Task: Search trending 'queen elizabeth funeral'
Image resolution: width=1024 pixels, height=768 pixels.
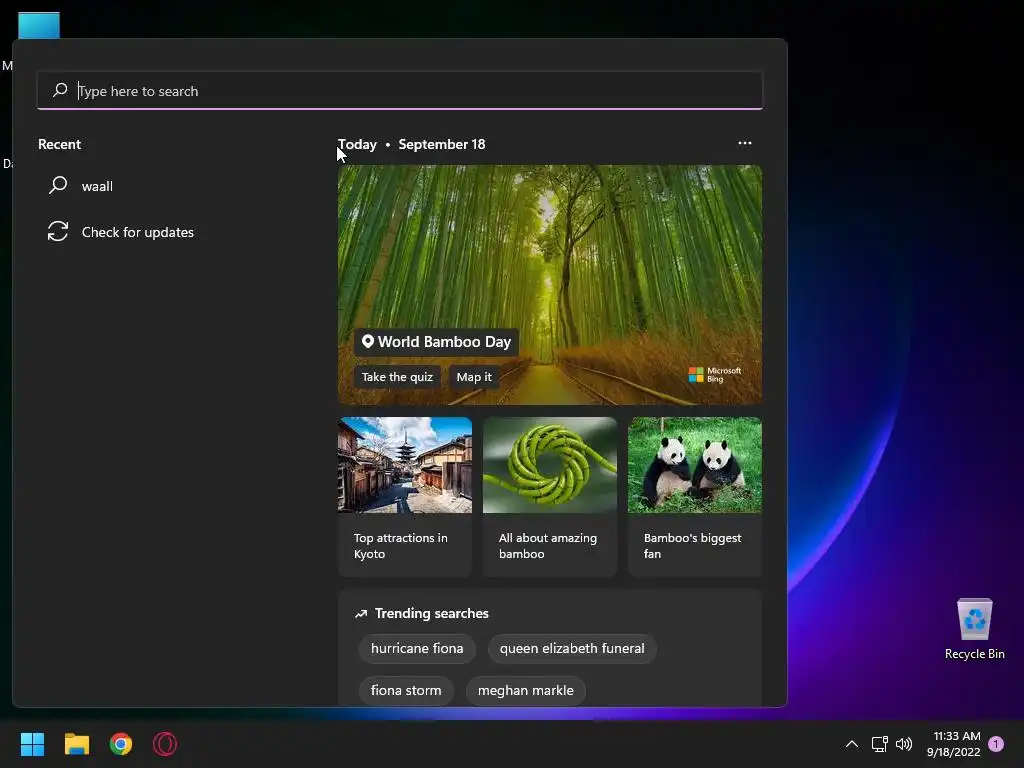Action: click(572, 648)
